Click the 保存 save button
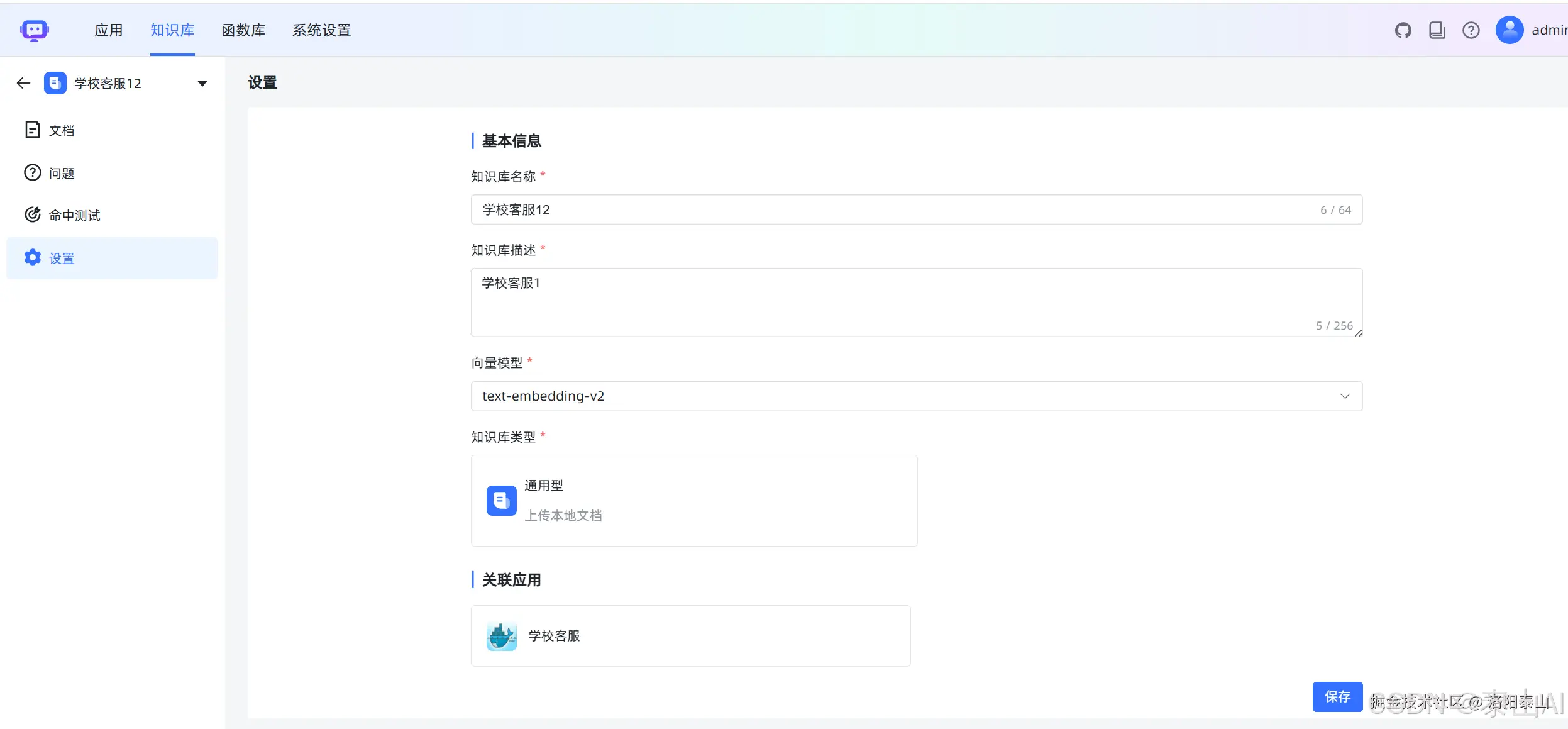 1337,696
